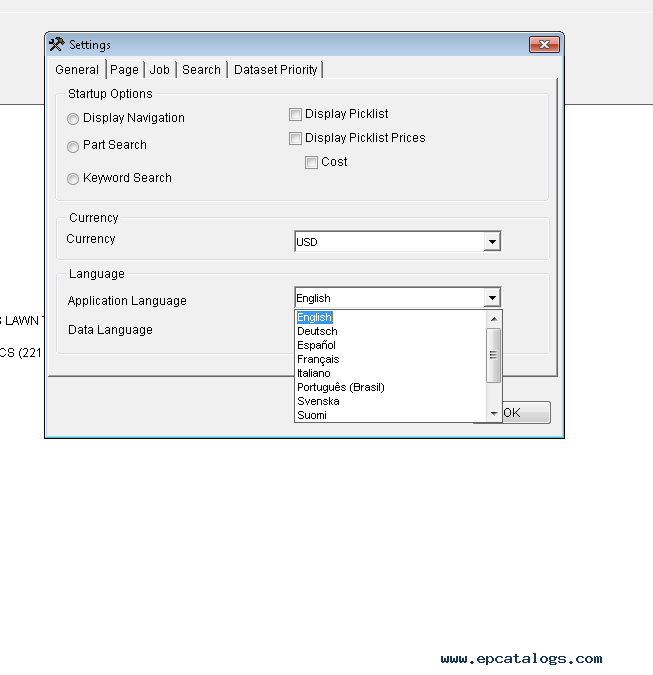Viewport: 653px width, 675px height.
Task: Pick Português (Brasil) language option
Action: pyautogui.click(x=340, y=387)
